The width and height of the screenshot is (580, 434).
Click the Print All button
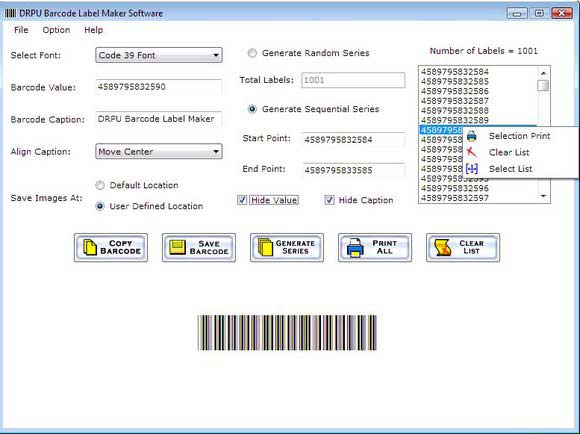click(375, 248)
